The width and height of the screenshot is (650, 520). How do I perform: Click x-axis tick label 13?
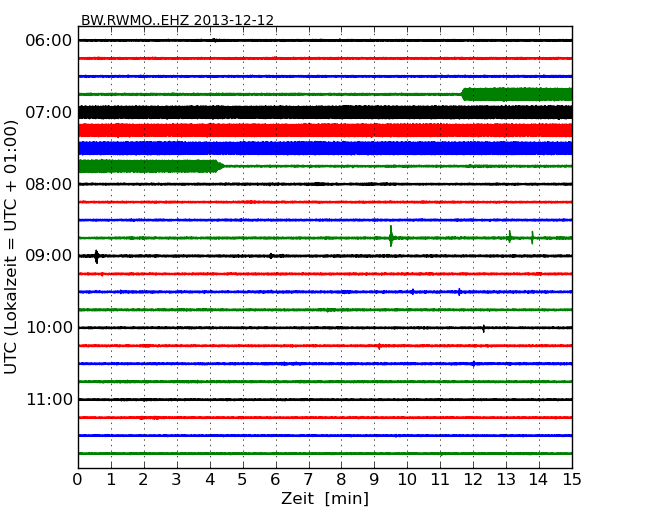(506, 480)
